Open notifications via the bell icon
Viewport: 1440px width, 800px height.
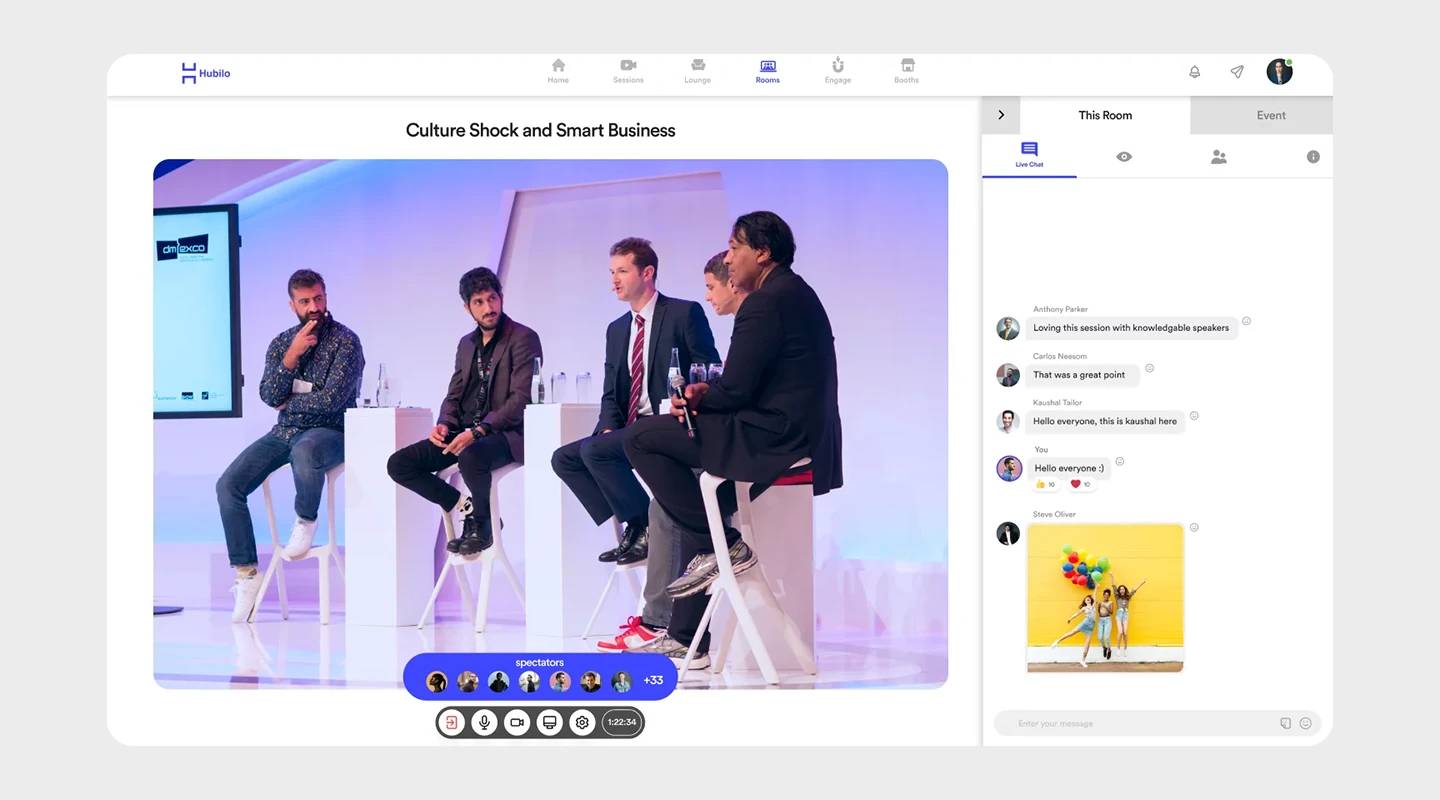[x=1194, y=72]
